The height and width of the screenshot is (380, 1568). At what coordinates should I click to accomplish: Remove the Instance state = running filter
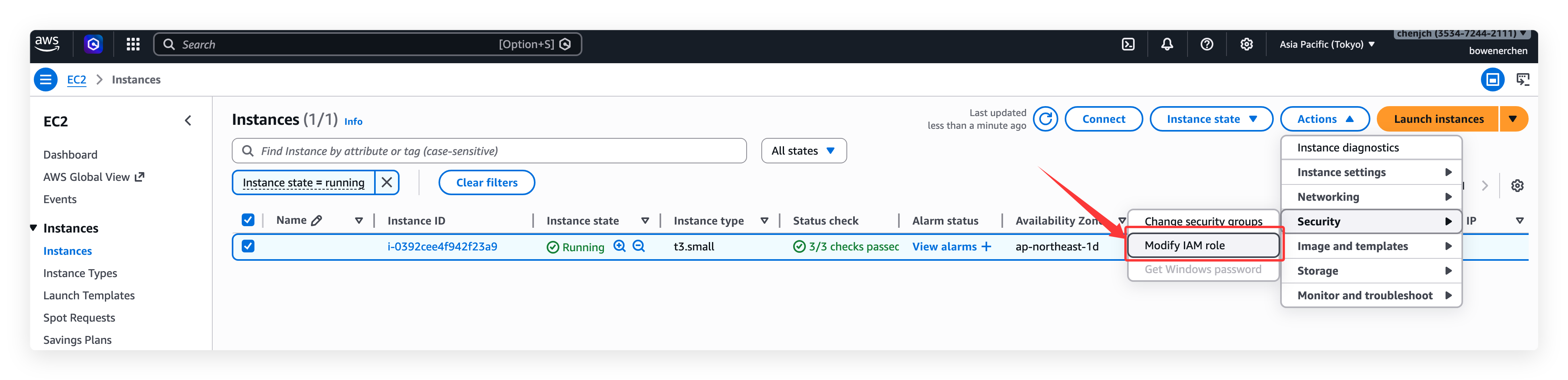tap(386, 183)
